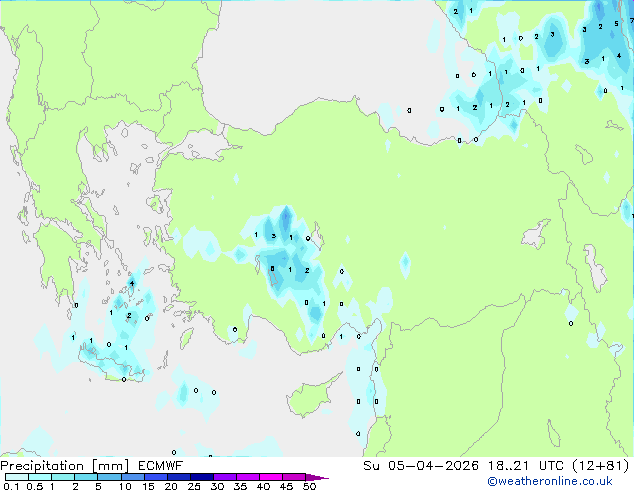Click the "18..21 UTC" time range
The image size is (634, 490).
coord(525,466)
